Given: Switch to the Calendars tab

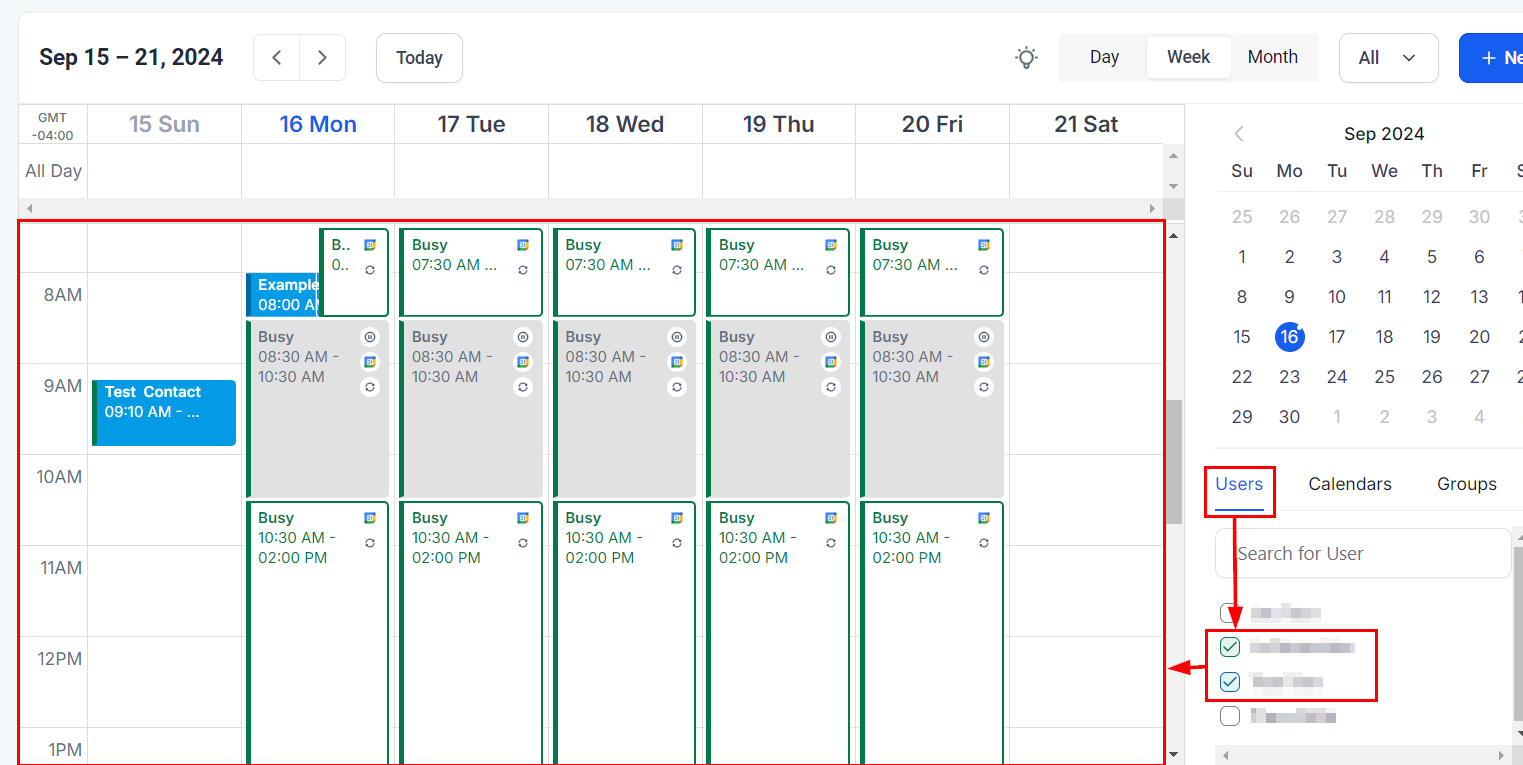Looking at the screenshot, I should 1349,484.
